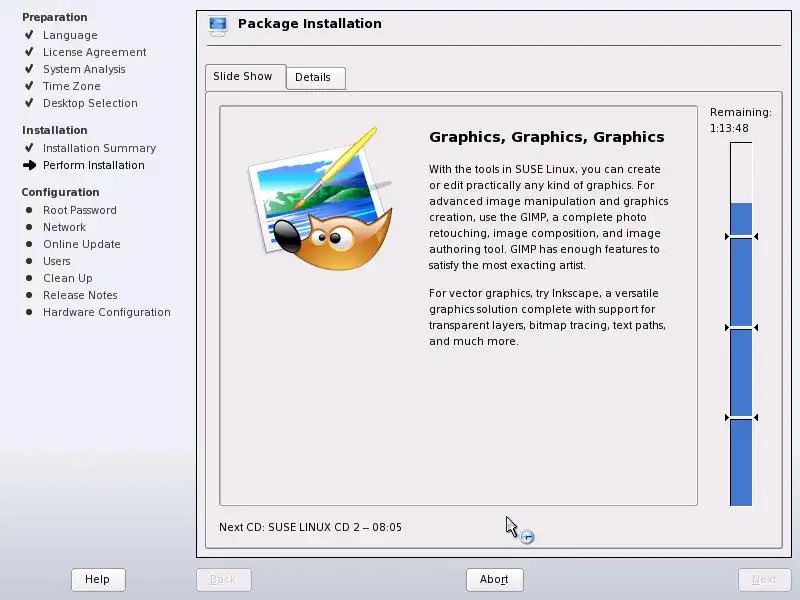The image size is (800, 600).
Task: Click the arrow icon beside Perform Installation
Action: (x=30, y=165)
